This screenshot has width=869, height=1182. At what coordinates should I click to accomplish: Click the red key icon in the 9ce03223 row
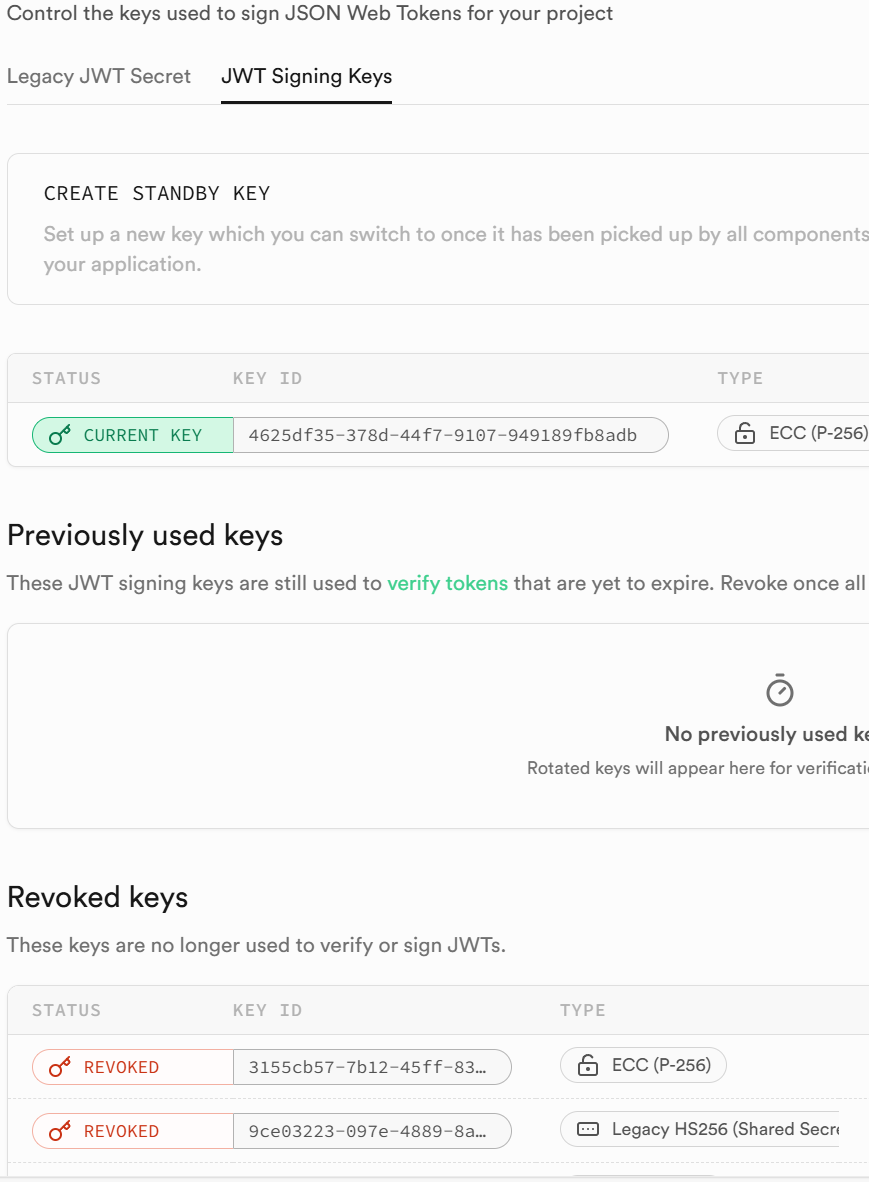coord(60,1131)
